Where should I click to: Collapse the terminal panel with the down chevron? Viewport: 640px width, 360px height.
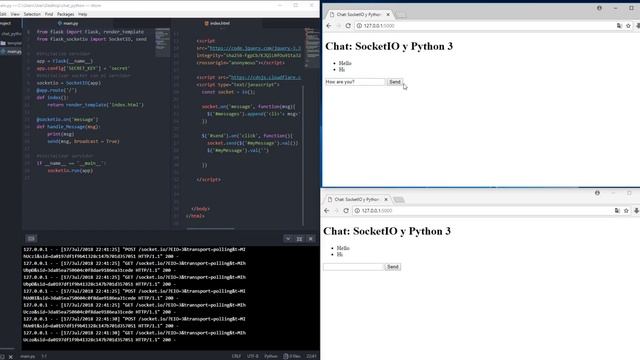[x=288, y=239]
